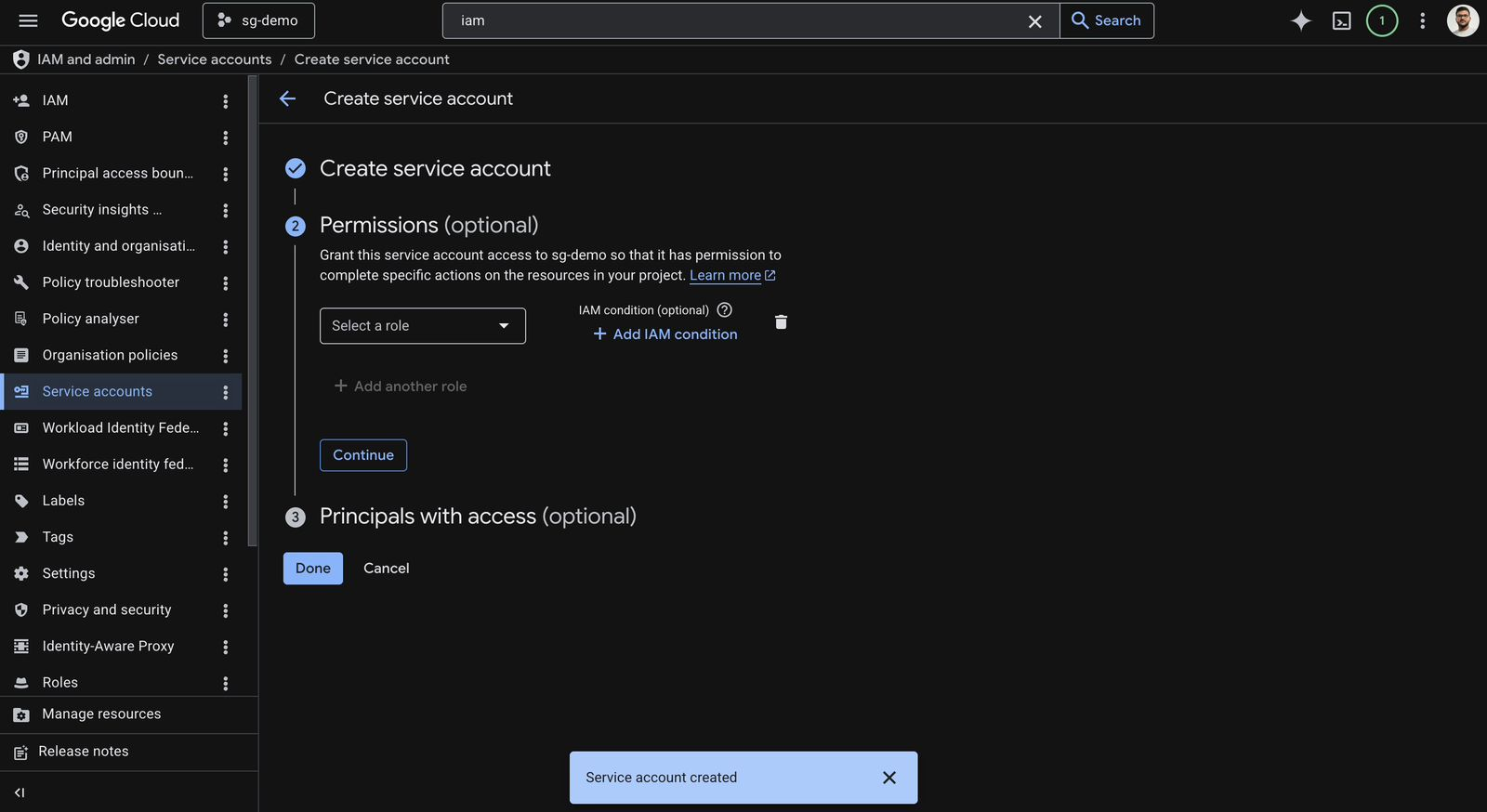Open more options for Security insights
The height and width of the screenshot is (812, 1487).
(x=225, y=211)
